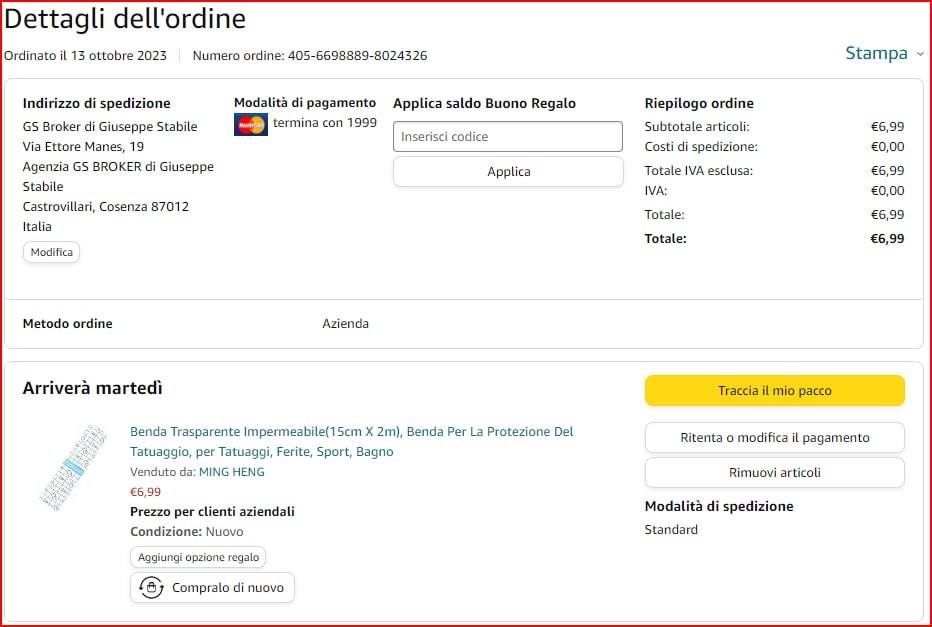Click the bold Totale amount in Riepilogo ordine
Screen dimensions: 932x627
click(886, 239)
